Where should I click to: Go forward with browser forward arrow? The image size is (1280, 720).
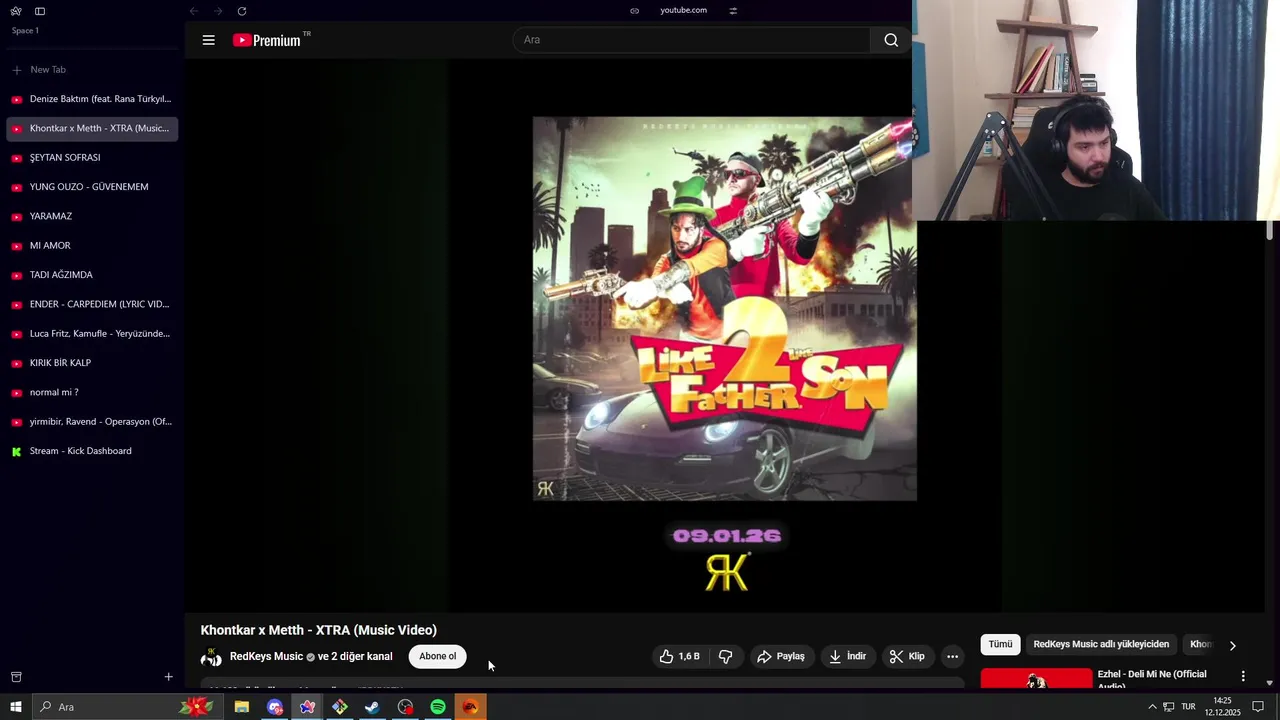coord(218,11)
